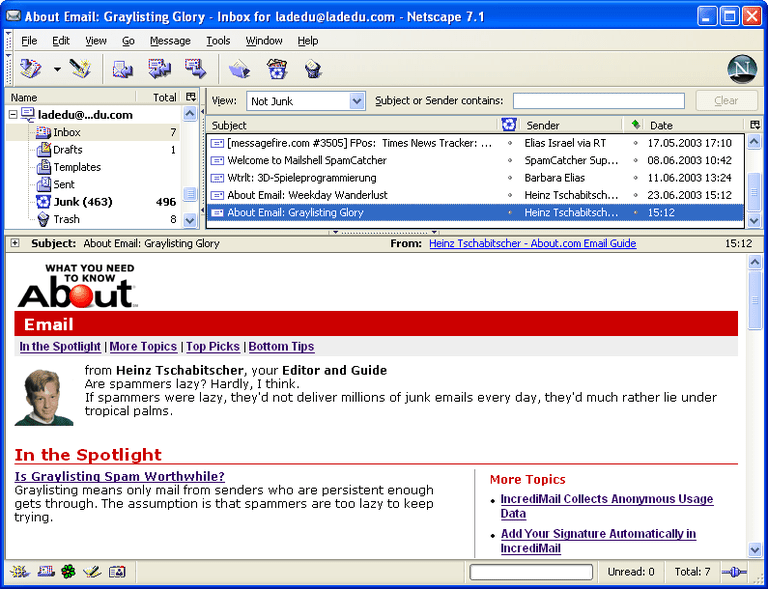The width and height of the screenshot is (768, 589).
Task: Toggle read status for 3D-Spieleprogrammierung message
Action: (x=636, y=178)
